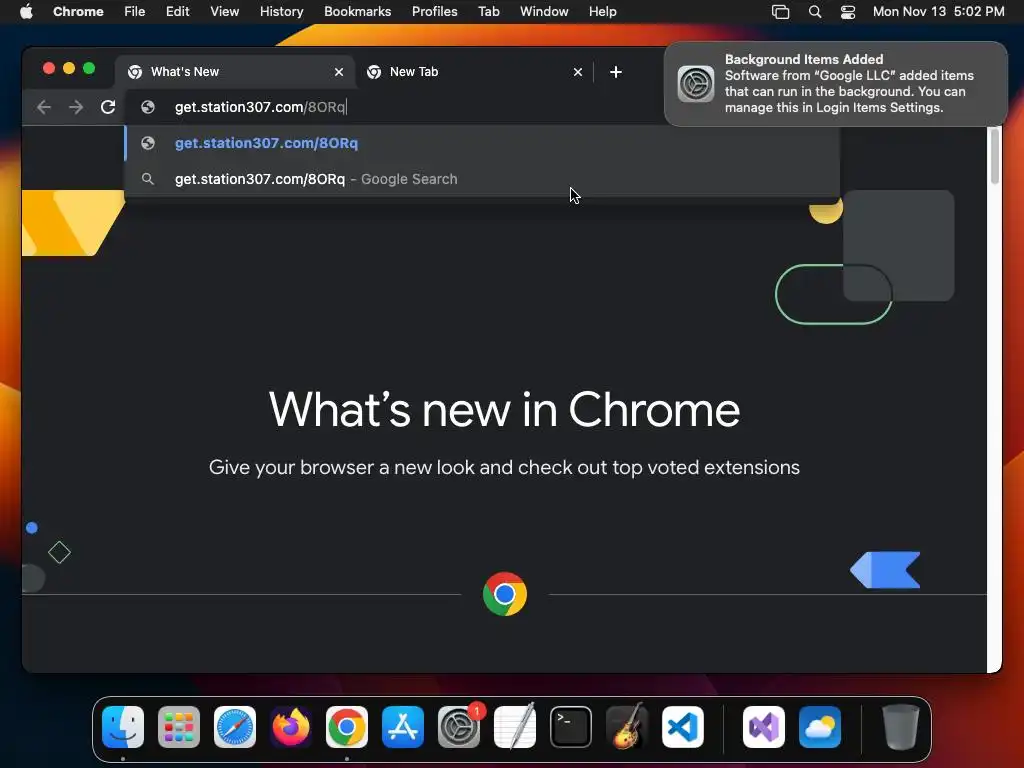This screenshot has height=768, width=1024.
Task: Switch to the What's New tab
Action: (x=235, y=72)
